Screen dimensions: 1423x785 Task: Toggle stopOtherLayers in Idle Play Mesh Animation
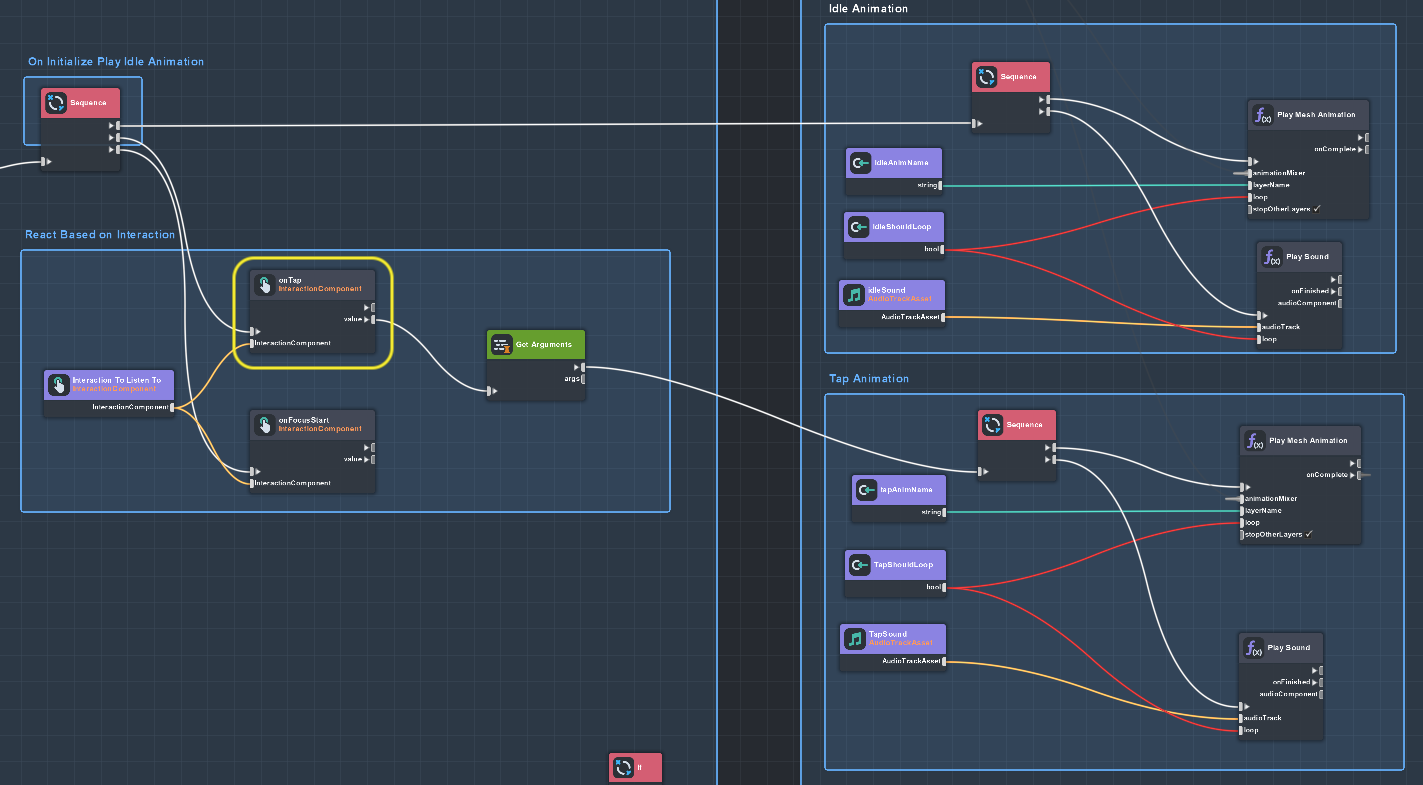coord(1317,209)
